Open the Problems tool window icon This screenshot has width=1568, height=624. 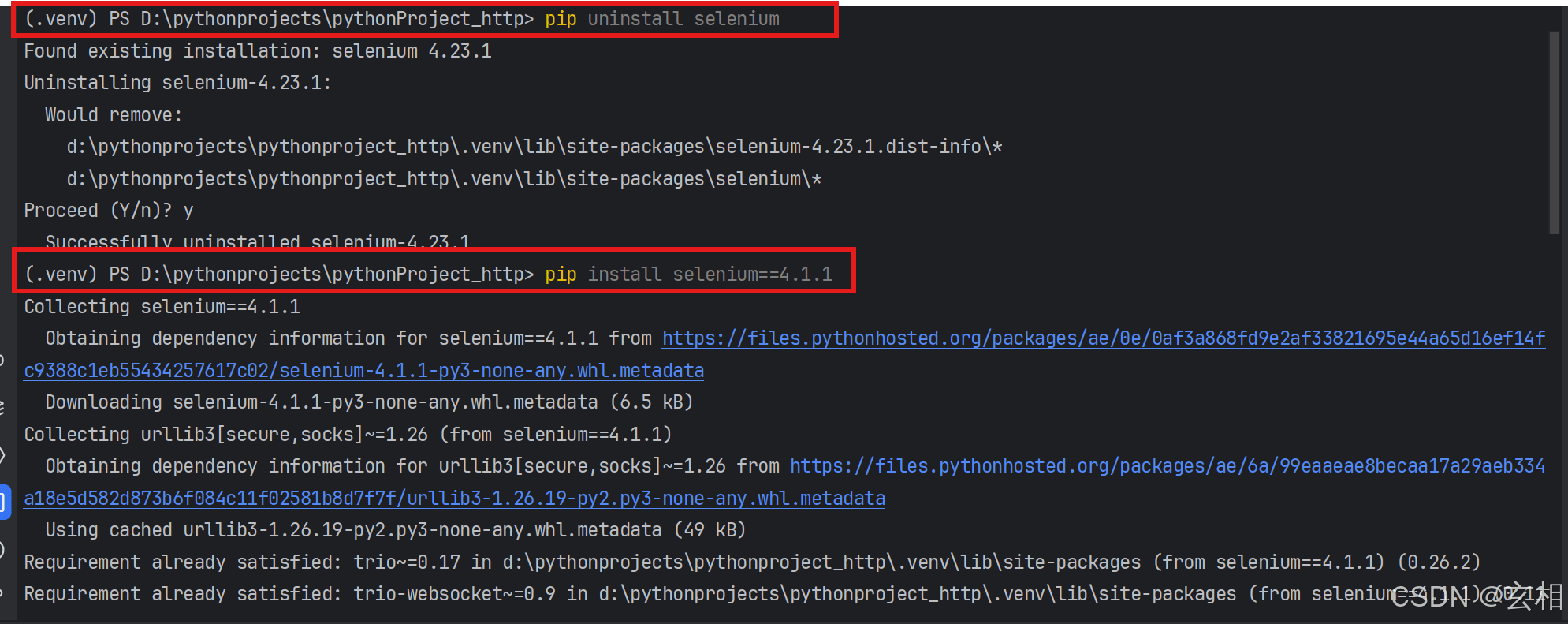pos(2,550)
